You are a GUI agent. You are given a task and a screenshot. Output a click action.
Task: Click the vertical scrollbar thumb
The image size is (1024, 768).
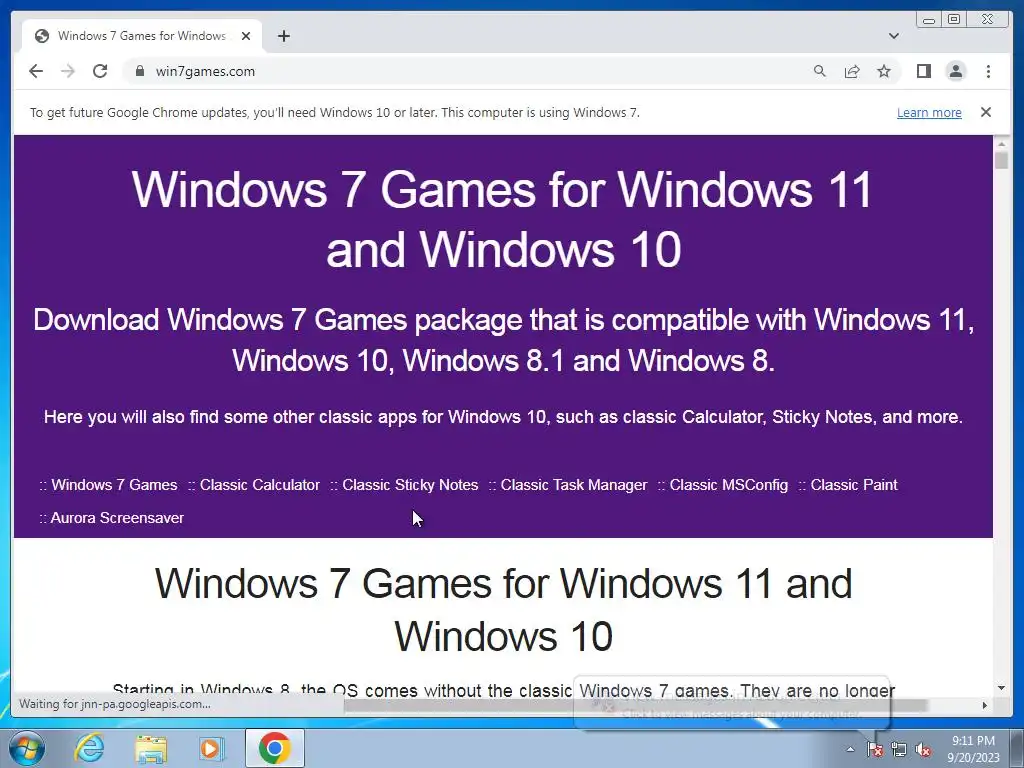click(x=1001, y=159)
